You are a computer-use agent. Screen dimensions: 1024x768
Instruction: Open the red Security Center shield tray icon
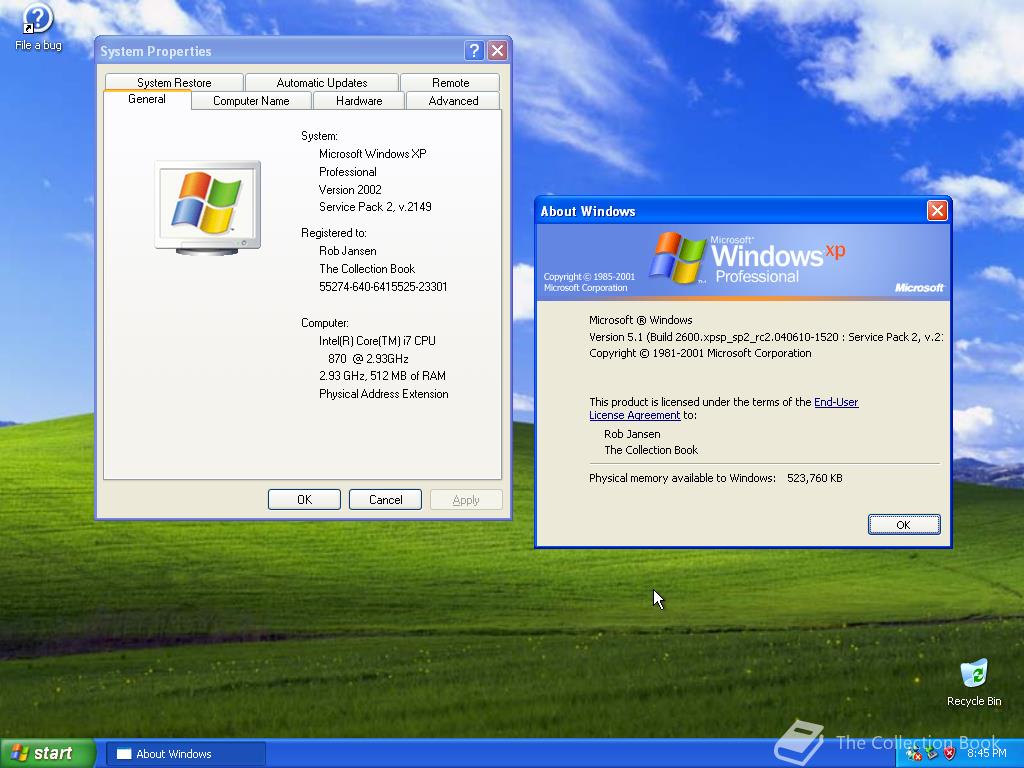tap(950, 754)
